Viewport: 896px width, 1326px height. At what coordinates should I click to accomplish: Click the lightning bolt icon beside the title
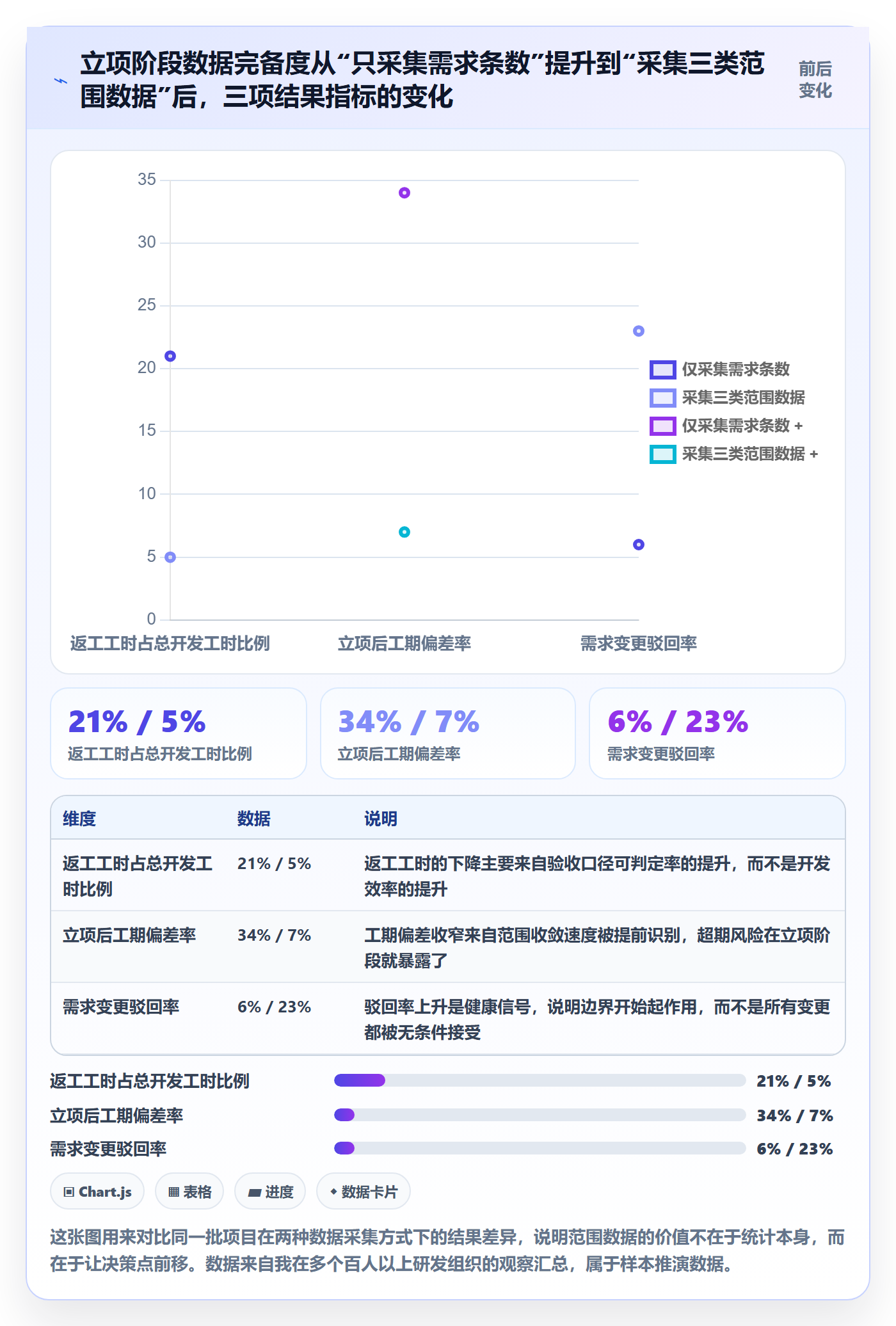tap(61, 81)
